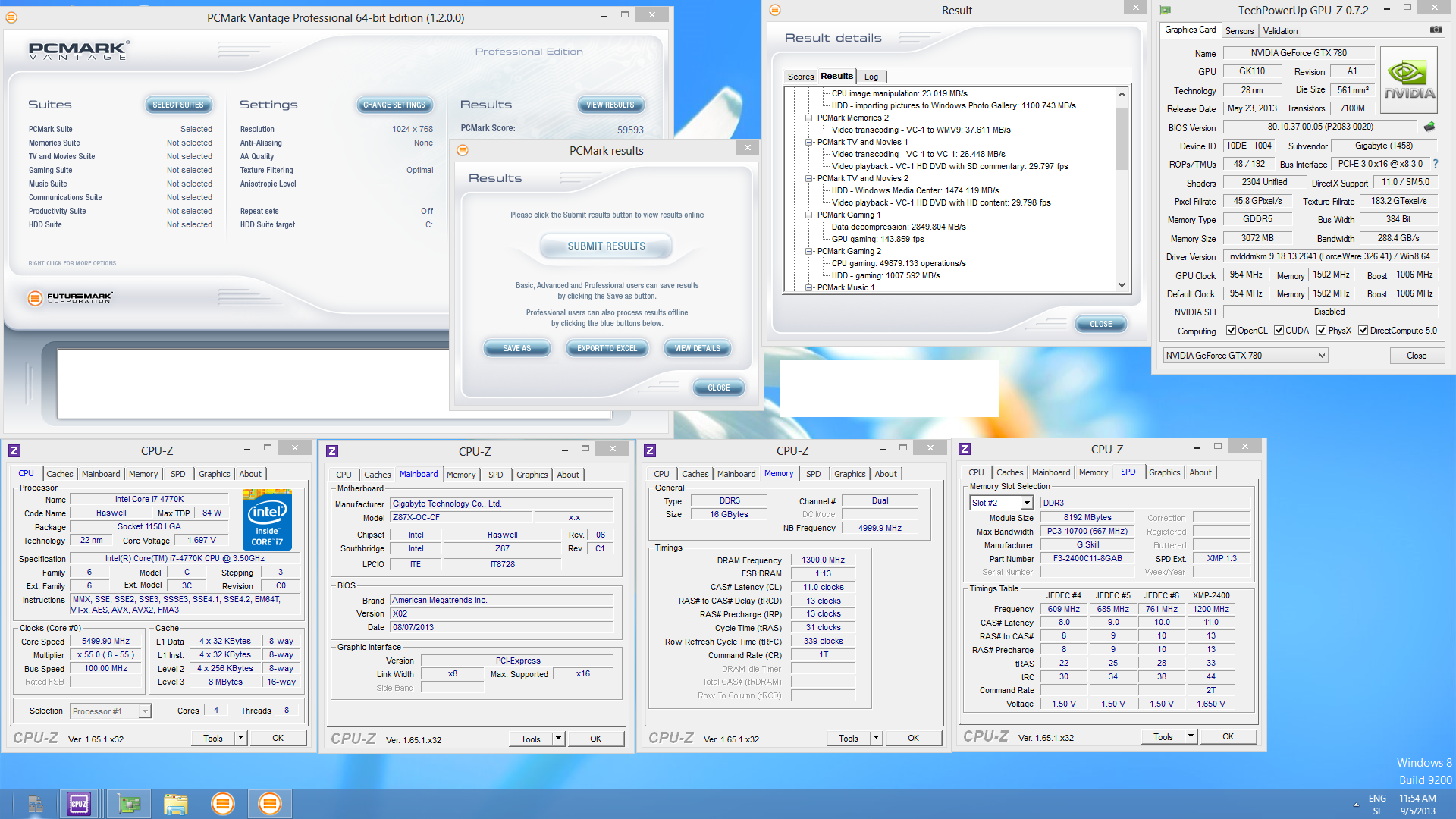Click Z icon of CPU-Z SPD window

click(965, 449)
